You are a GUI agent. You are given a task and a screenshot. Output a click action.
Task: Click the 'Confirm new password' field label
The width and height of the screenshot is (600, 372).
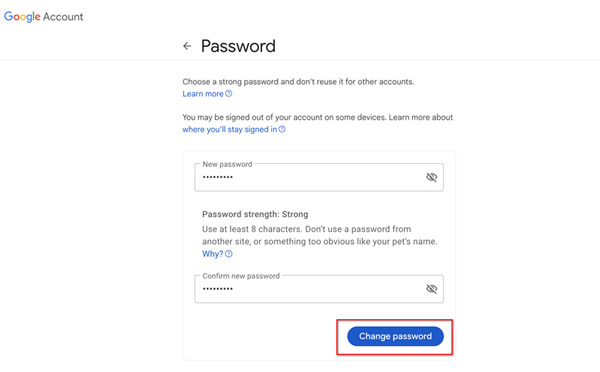[x=241, y=276]
